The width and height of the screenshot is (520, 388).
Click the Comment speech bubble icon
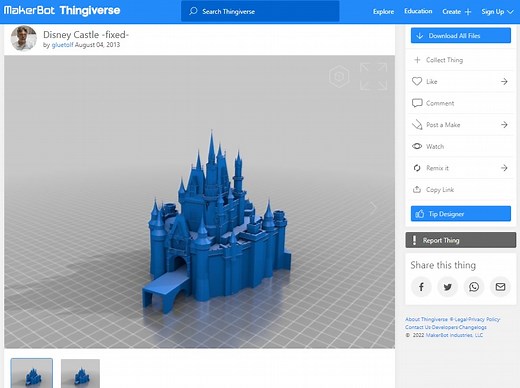(417, 103)
